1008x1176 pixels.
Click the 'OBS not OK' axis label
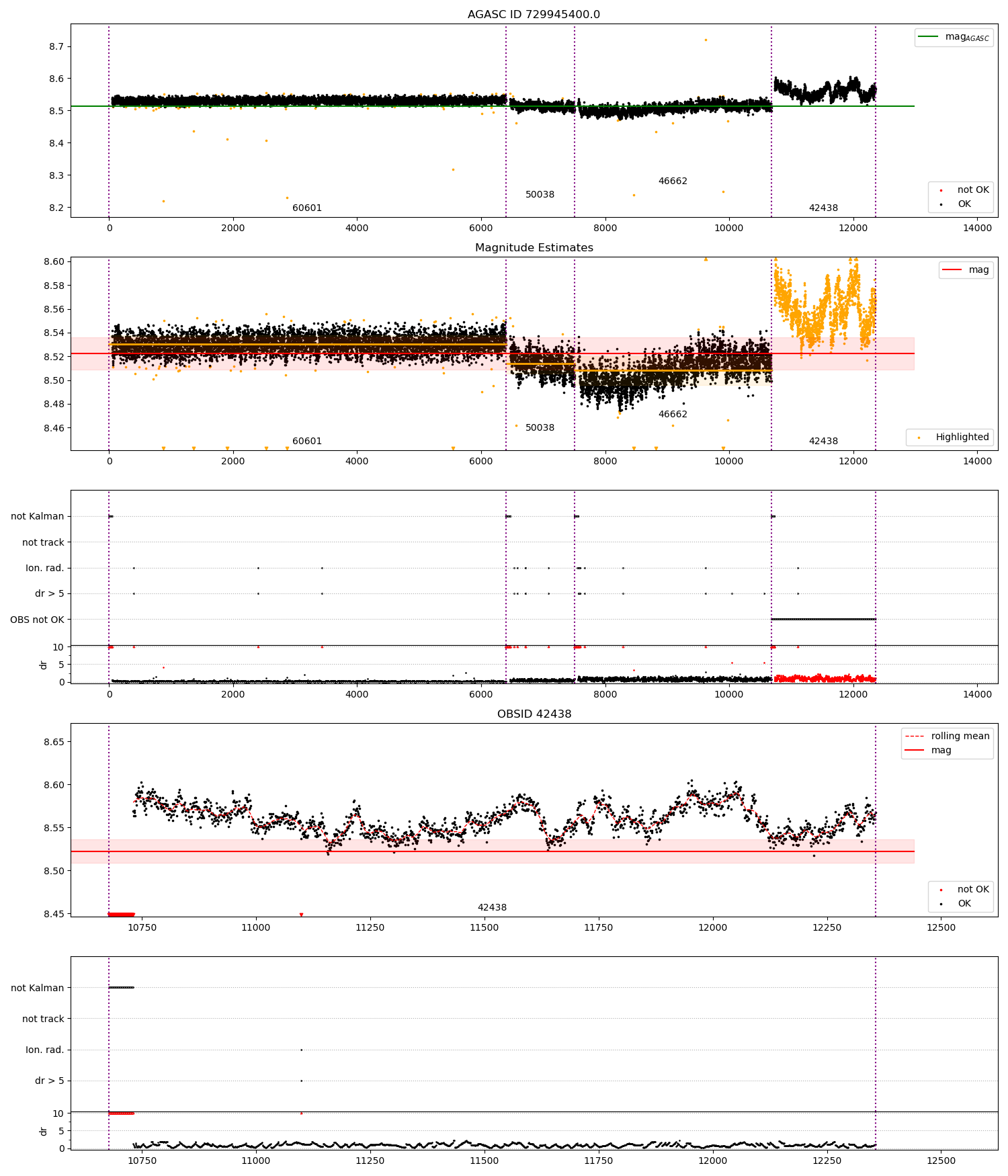(37, 620)
